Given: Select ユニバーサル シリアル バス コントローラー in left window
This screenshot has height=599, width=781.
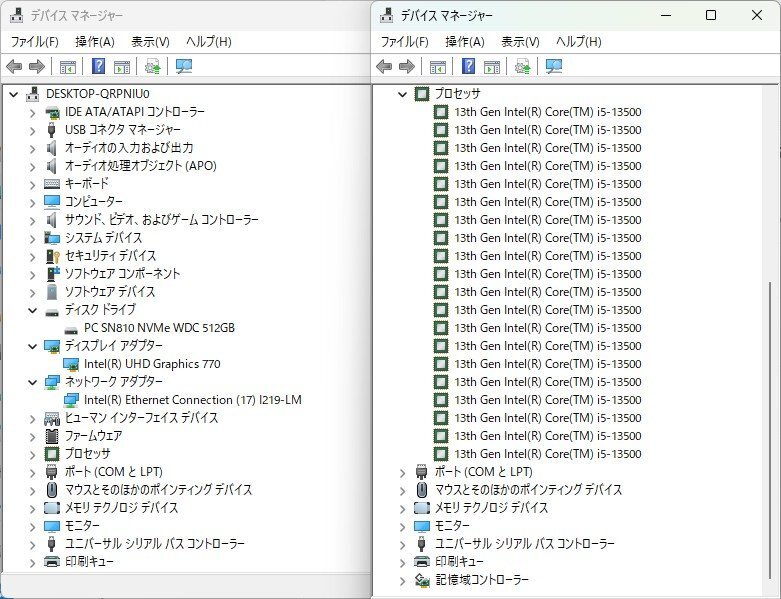Looking at the screenshot, I should pyautogui.click(x=155, y=544).
